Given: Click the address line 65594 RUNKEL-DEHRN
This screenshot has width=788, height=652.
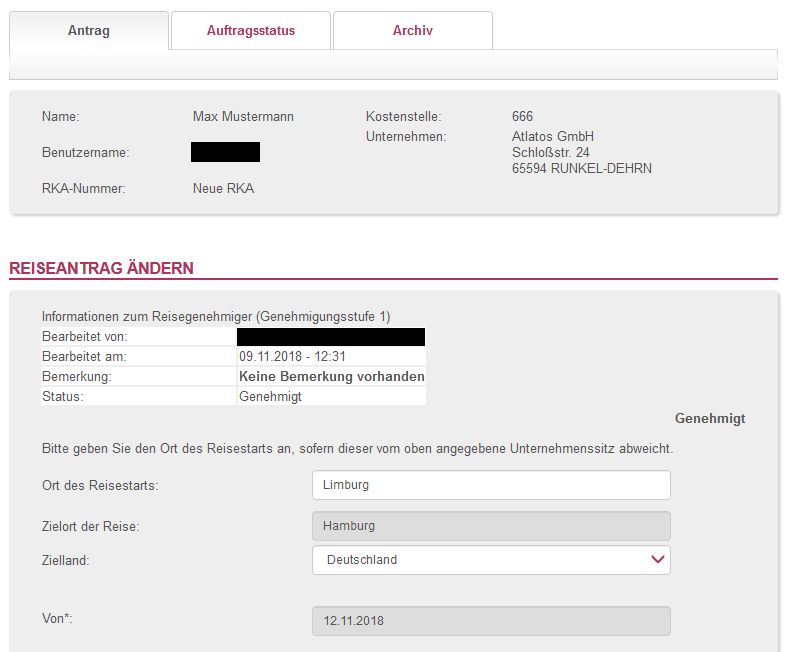Looking at the screenshot, I should tap(581, 169).
